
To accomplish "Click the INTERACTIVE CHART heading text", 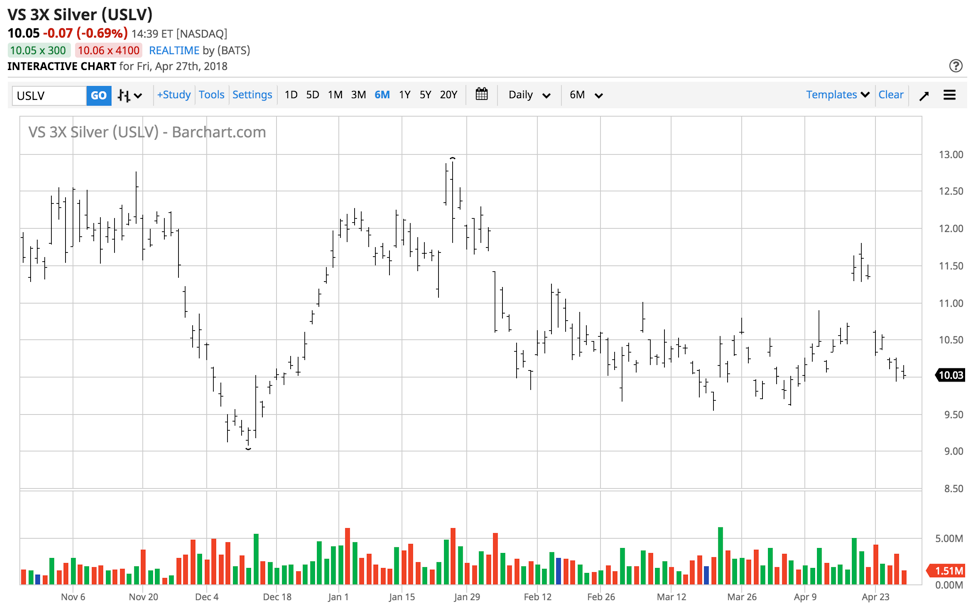I will click(61, 66).
